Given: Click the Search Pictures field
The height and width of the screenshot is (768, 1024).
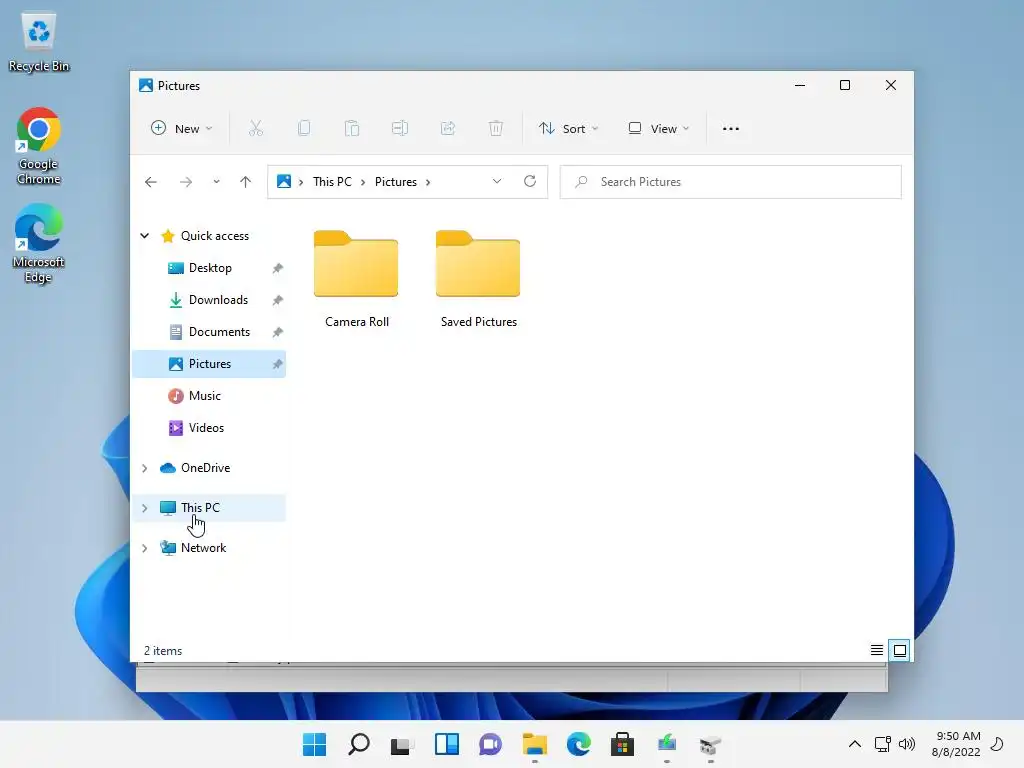Looking at the screenshot, I should coord(731,182).
